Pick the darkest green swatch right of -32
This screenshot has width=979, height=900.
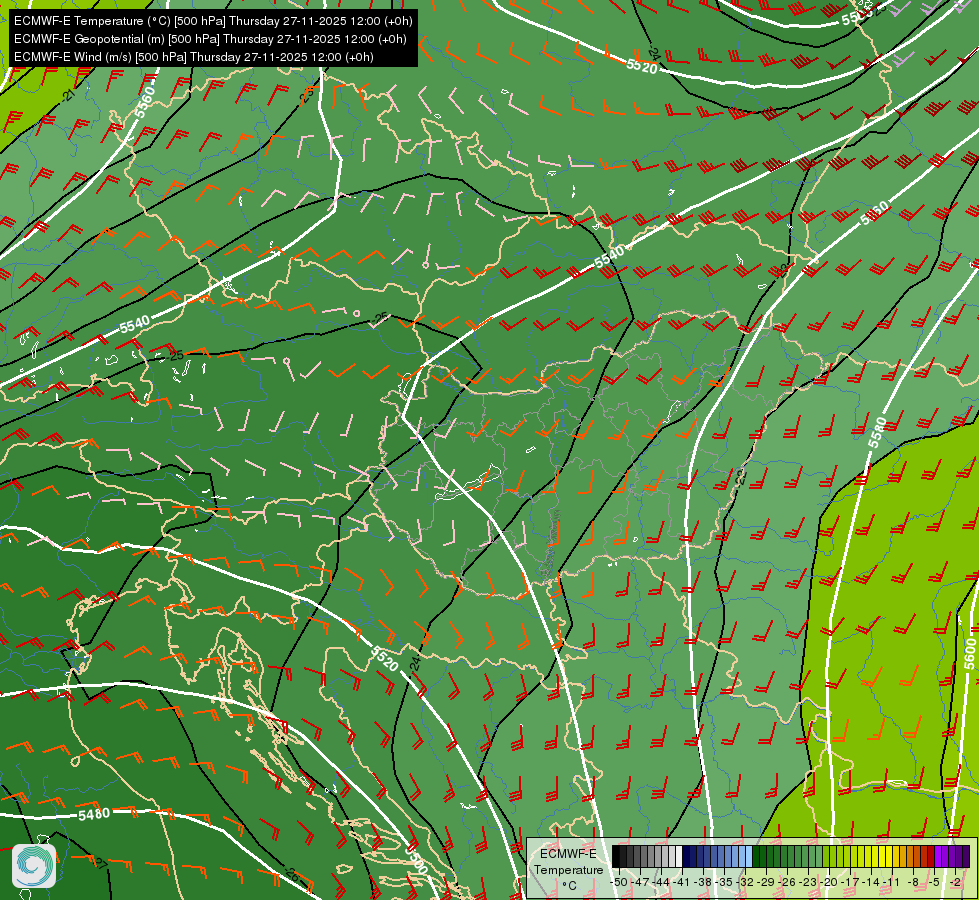point(755,856)
